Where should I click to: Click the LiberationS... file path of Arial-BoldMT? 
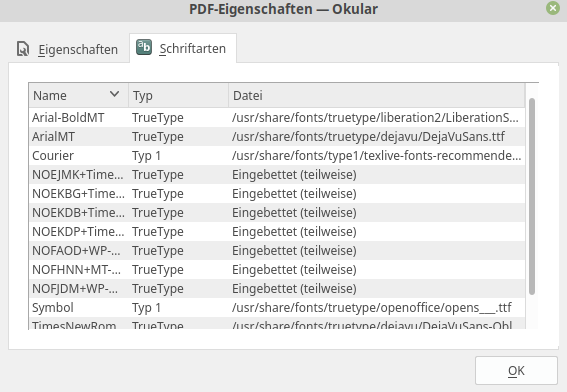375,118
